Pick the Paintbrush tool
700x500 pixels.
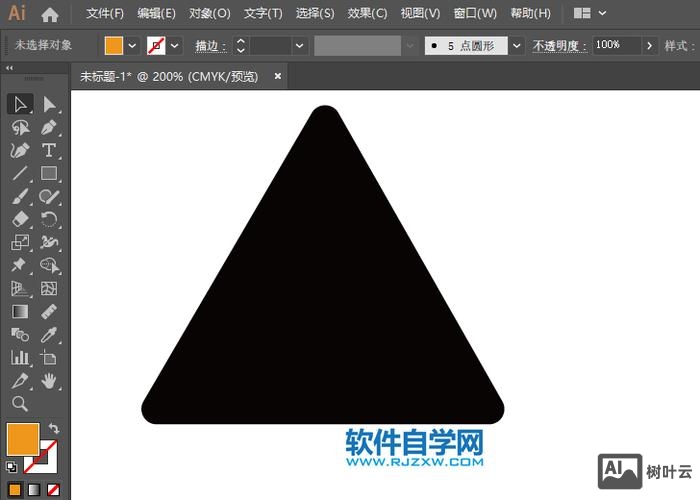click(20, 196)
